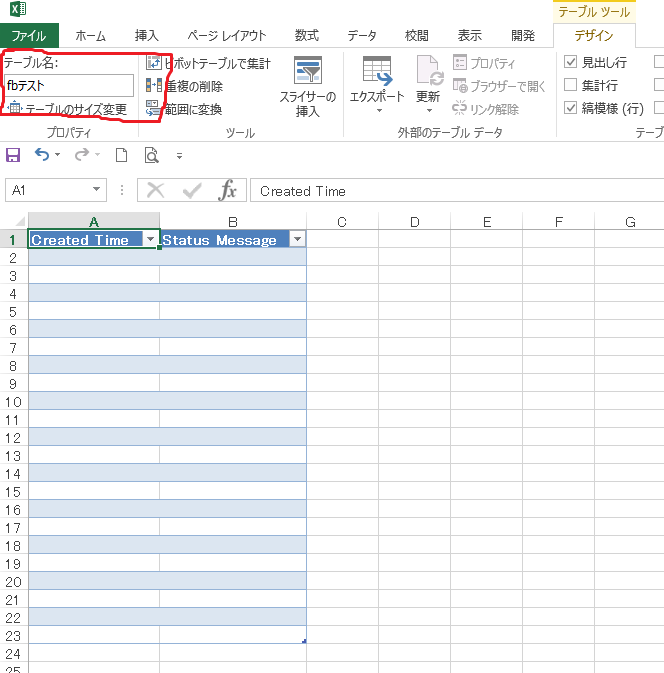Open the Undo history dropdown arrow
The height and width of the screenshot is (673, 664).
(x=58, y=155)
